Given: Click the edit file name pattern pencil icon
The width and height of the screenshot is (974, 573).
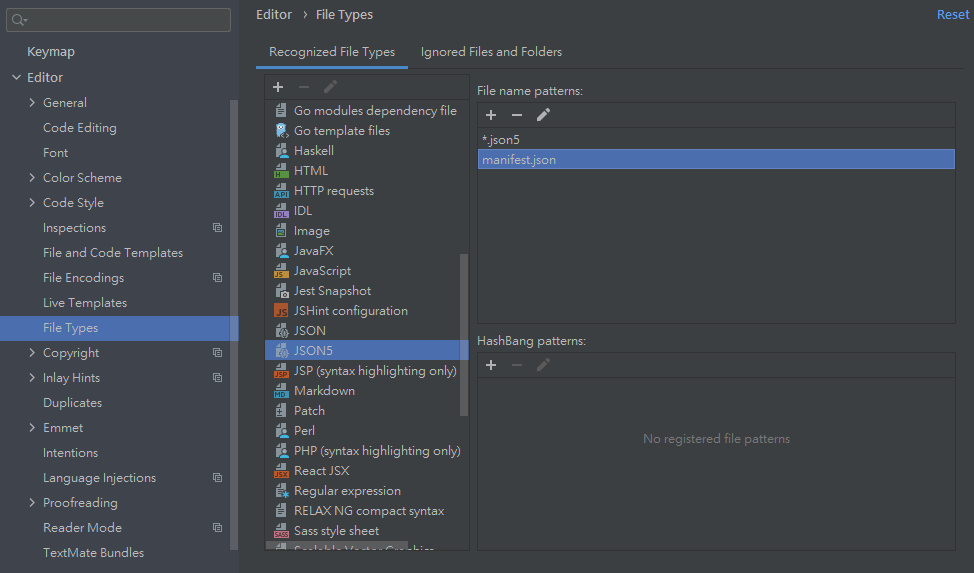Looking at the screenshot, I should click(543, 115).
